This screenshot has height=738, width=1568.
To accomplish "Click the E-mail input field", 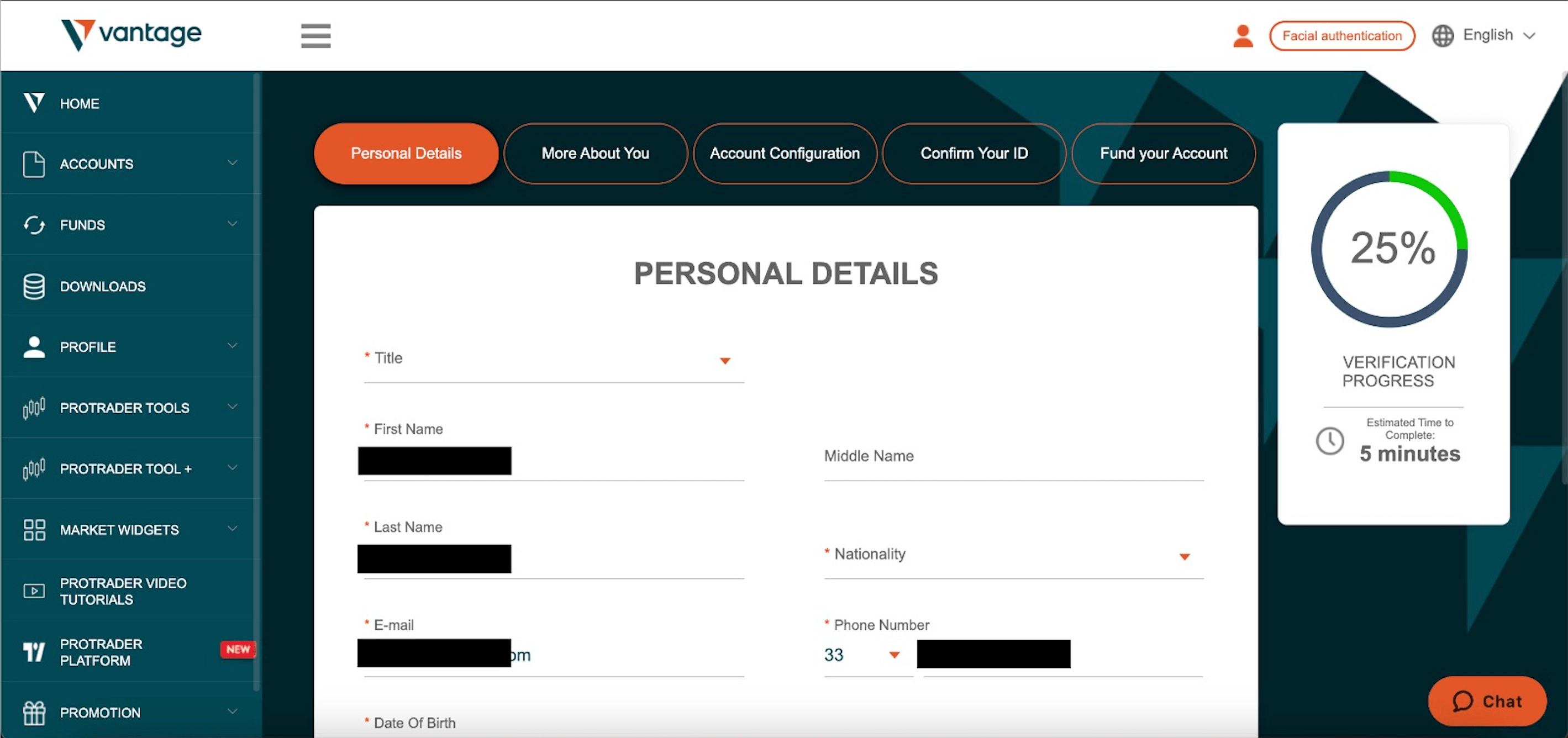I will point(554,655).
